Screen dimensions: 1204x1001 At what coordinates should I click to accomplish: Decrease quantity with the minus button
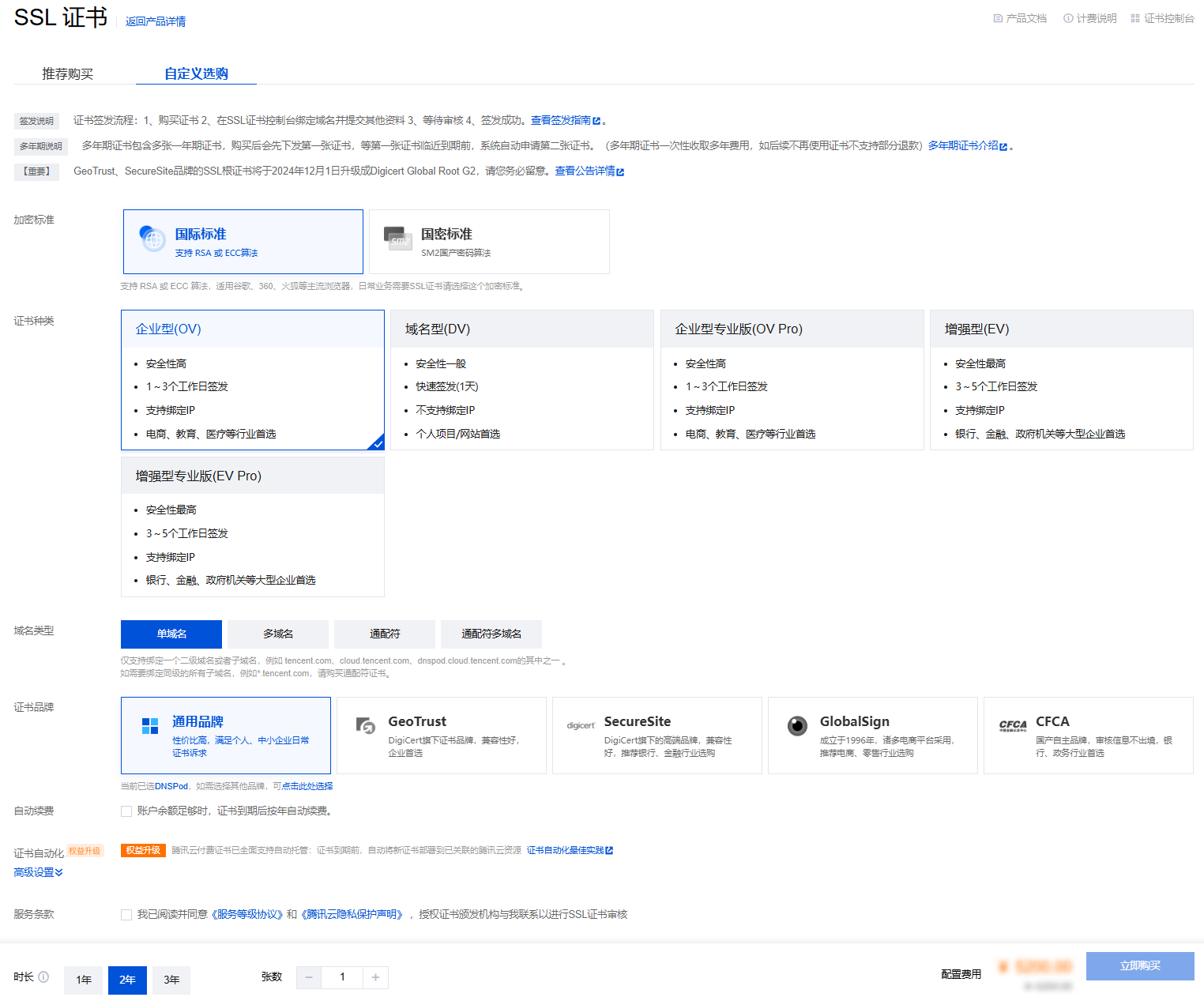click(309, 977)
